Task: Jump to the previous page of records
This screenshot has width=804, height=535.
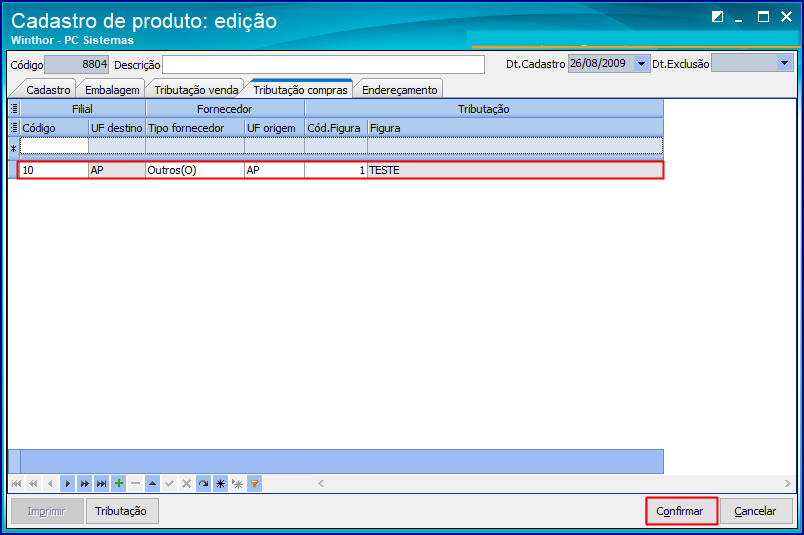Action: pos(33,484)
